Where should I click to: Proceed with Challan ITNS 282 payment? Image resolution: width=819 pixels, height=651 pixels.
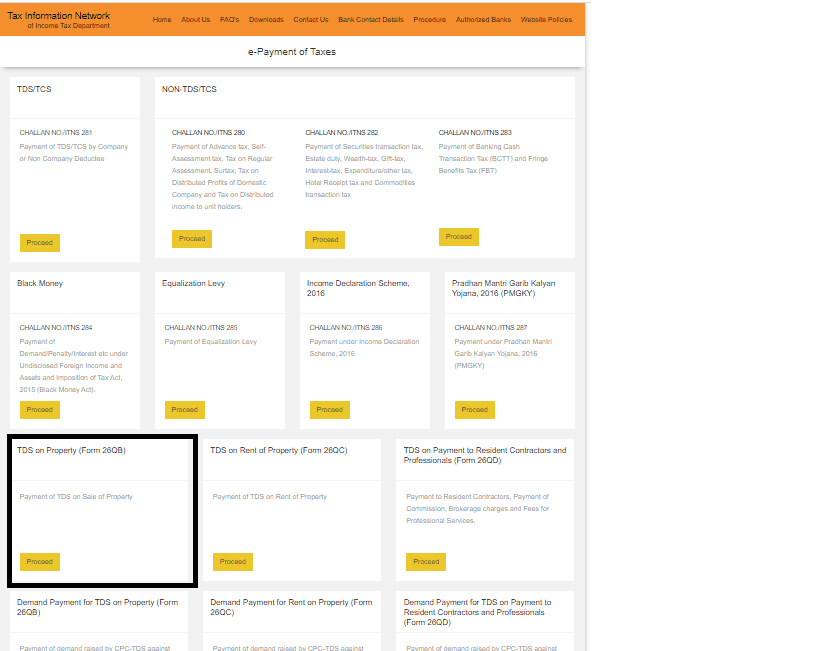click(325, 240)
